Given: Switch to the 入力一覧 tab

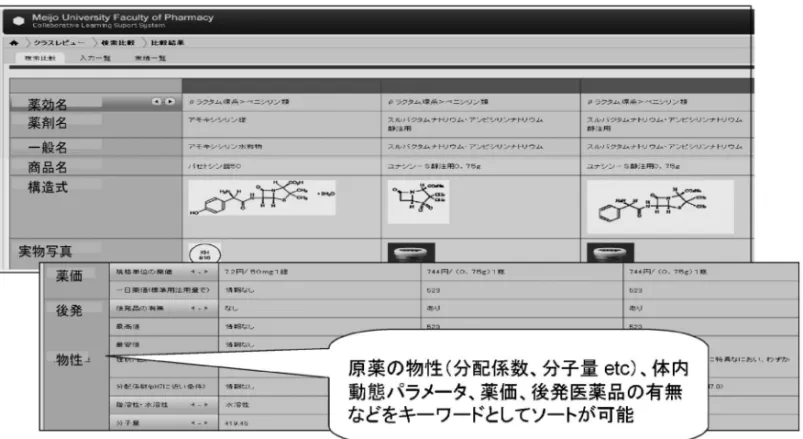Looking at the screenshot, I should (95, 58).
